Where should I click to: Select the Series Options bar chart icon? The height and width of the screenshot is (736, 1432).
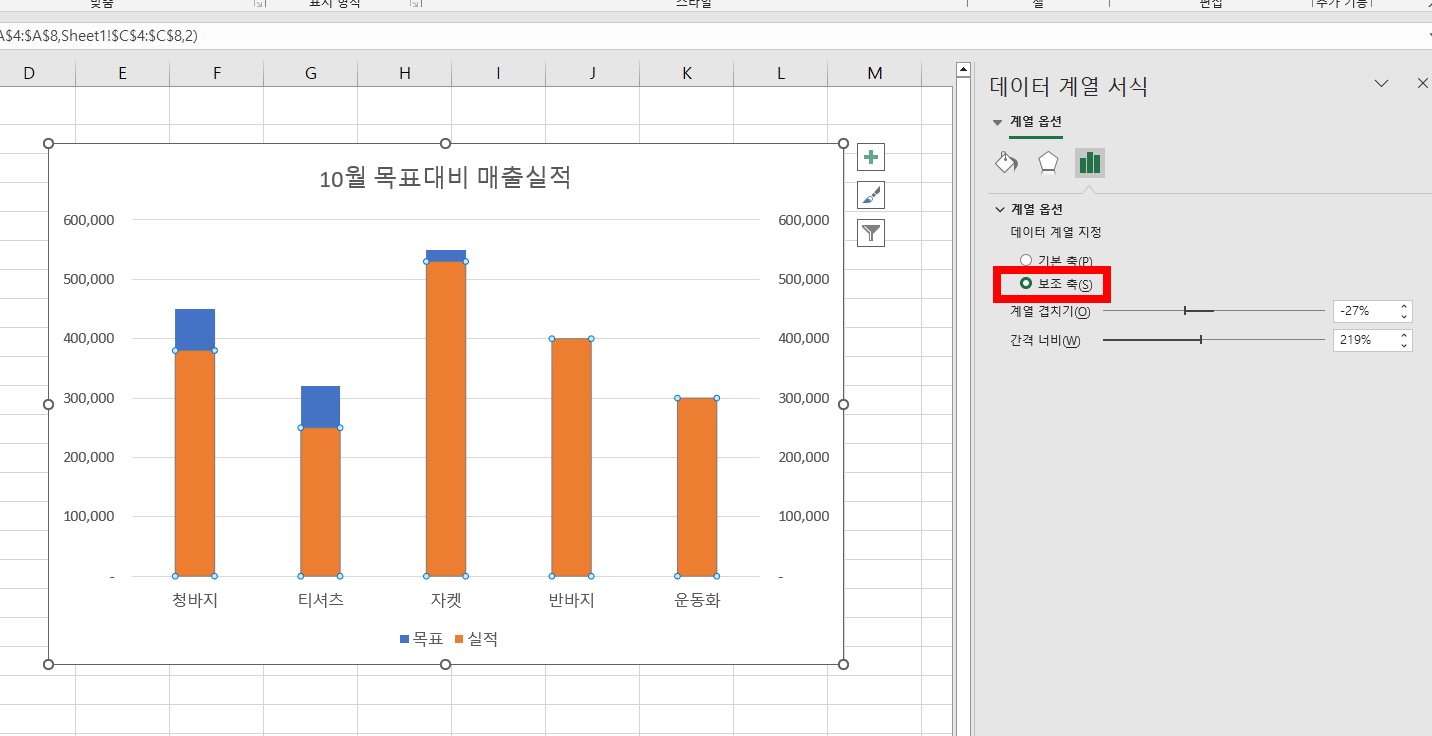click(x=1090, y=163)
